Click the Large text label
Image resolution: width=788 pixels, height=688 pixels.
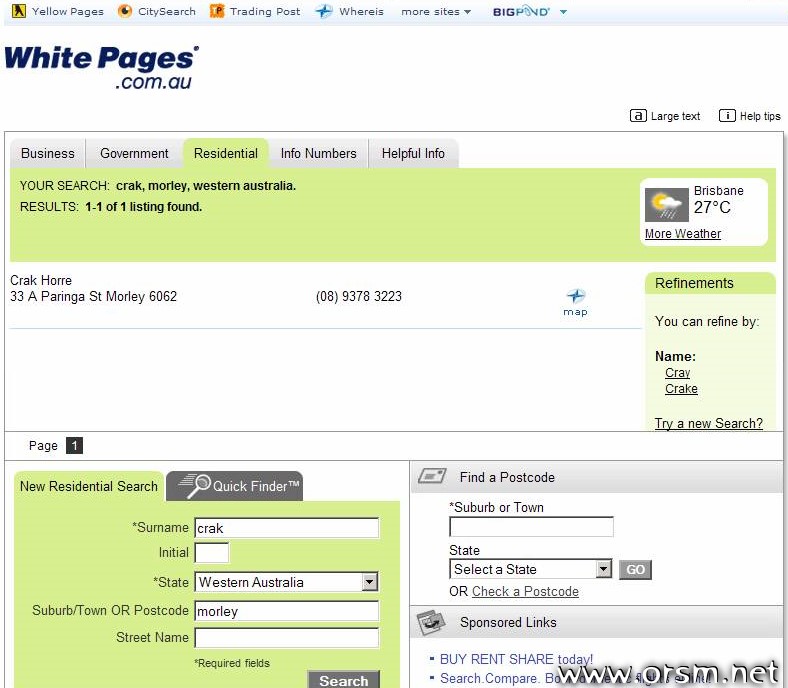[675, 116]
